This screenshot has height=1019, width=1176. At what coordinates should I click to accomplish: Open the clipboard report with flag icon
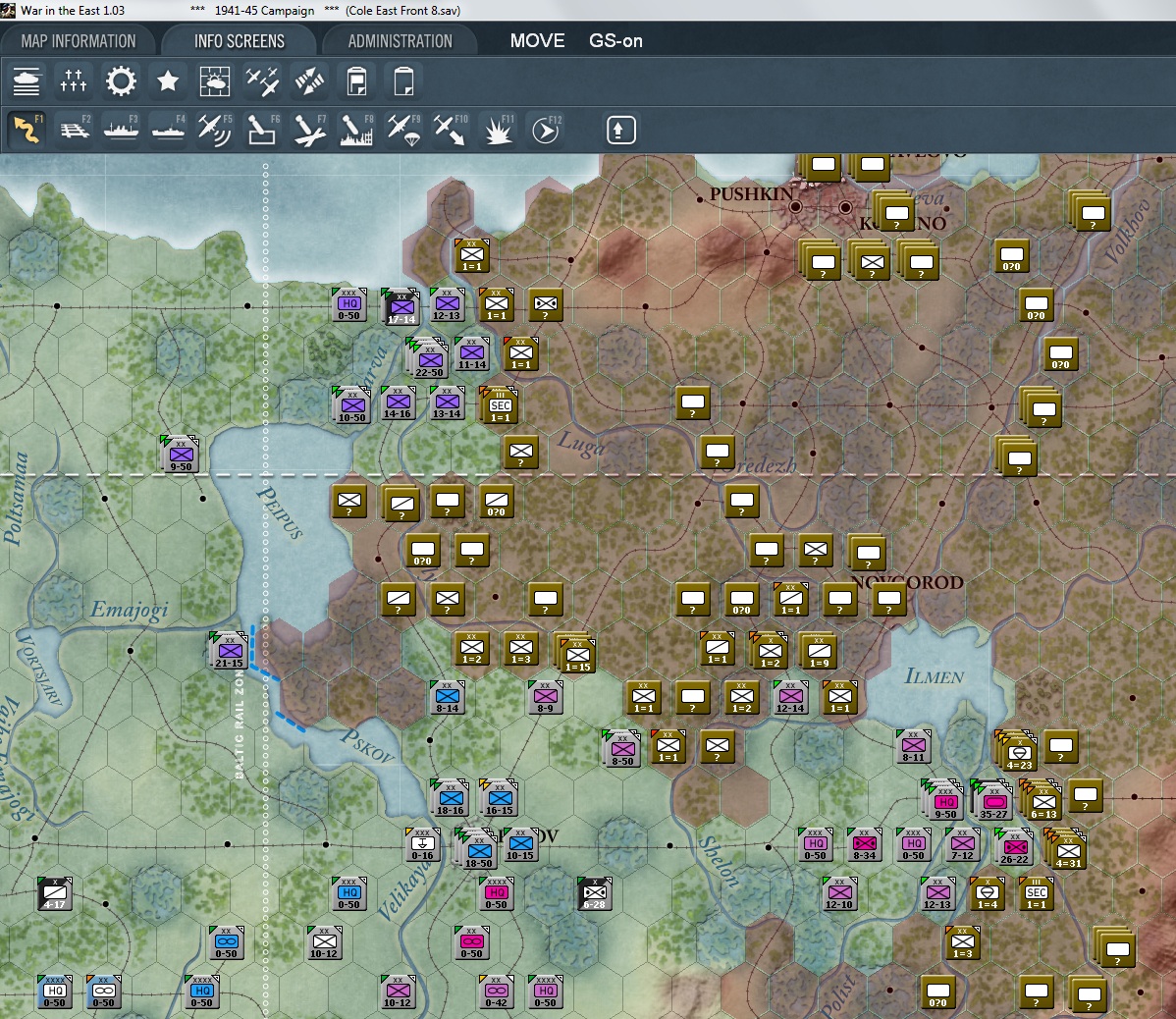point(357,81)
